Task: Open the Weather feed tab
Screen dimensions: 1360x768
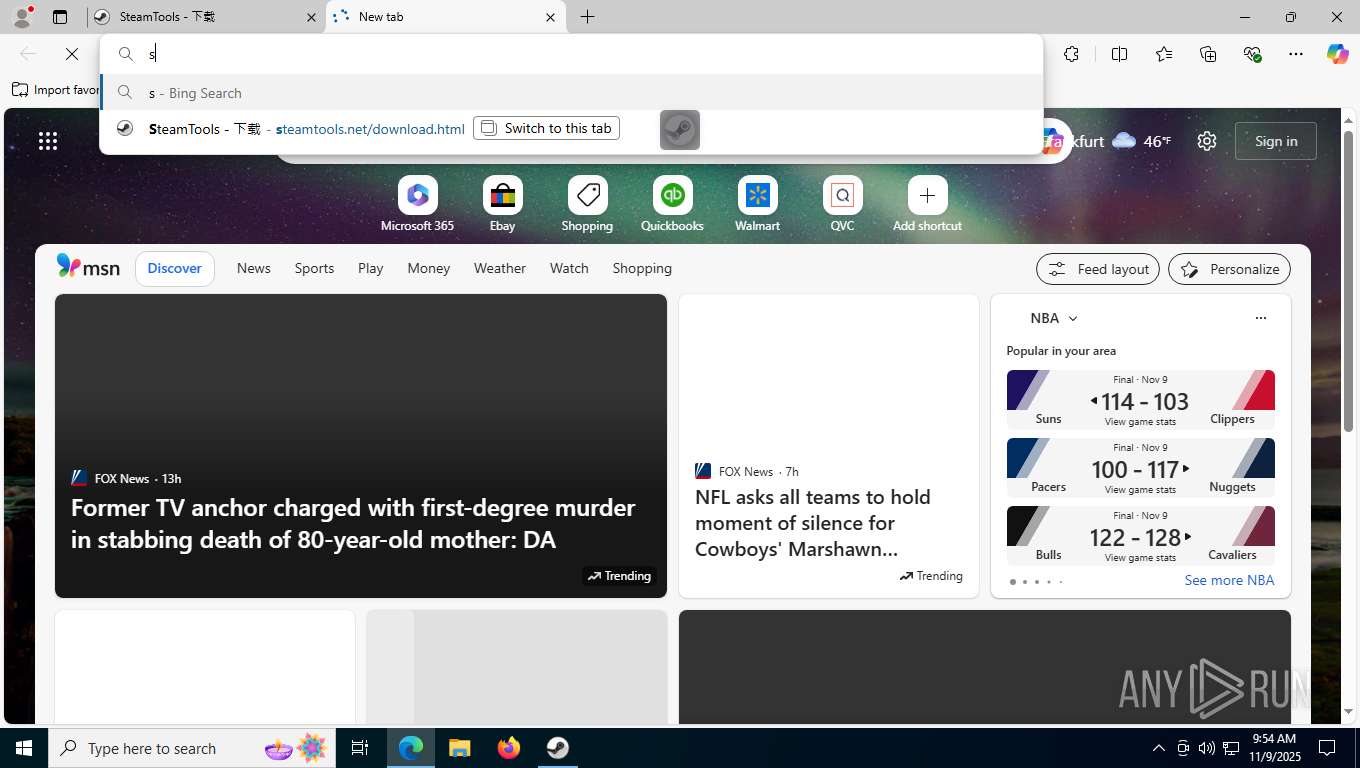Action: click(500, 268)
